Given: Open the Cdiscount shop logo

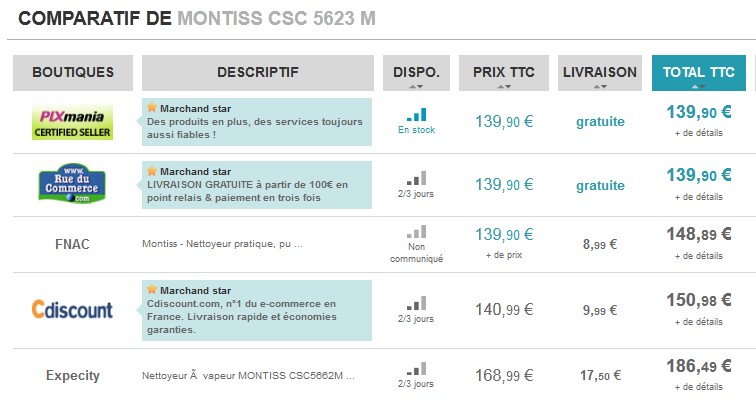Looking at the screenshot, I should [72, 309].
